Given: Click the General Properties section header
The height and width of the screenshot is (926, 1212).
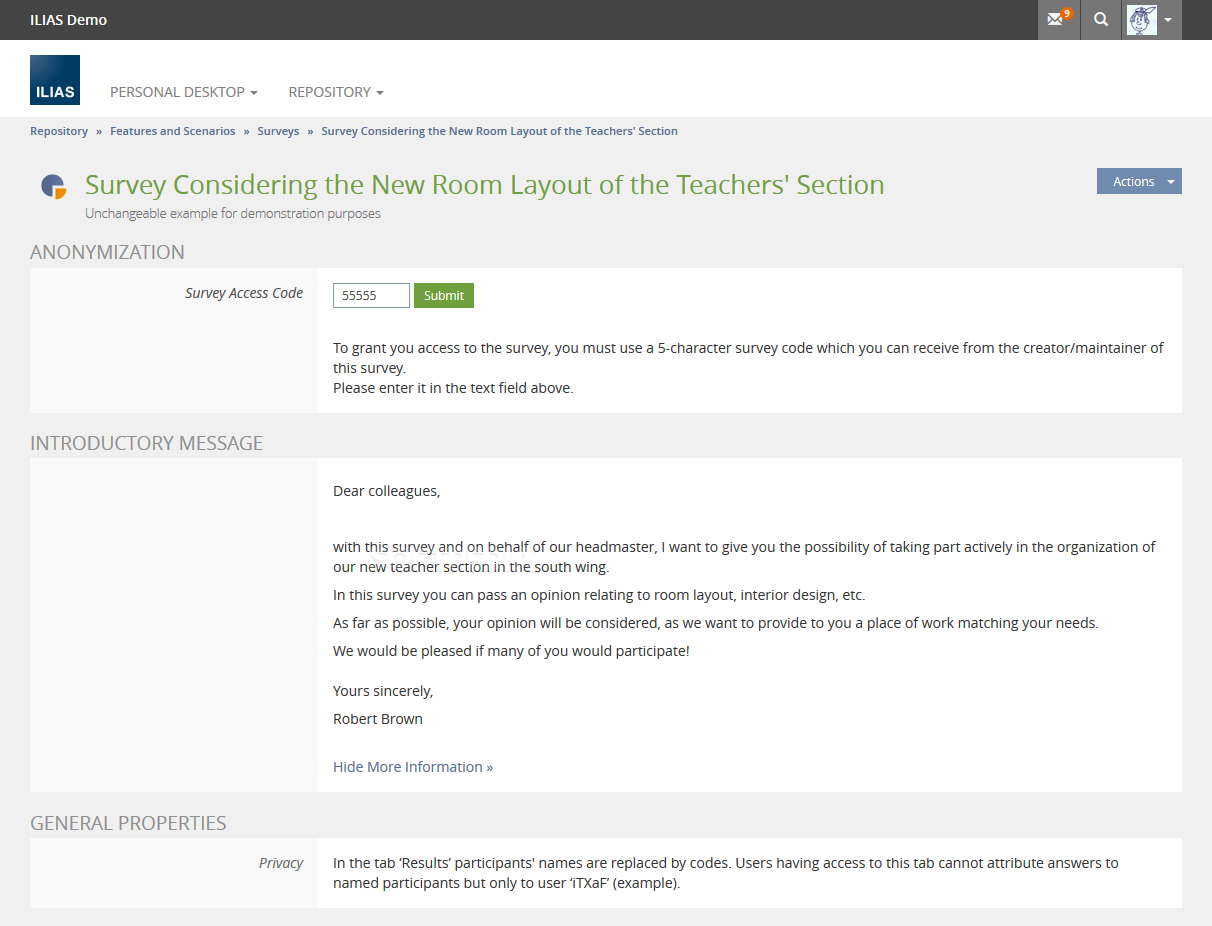Looking at the screenshot, I should tap(128, 823).
